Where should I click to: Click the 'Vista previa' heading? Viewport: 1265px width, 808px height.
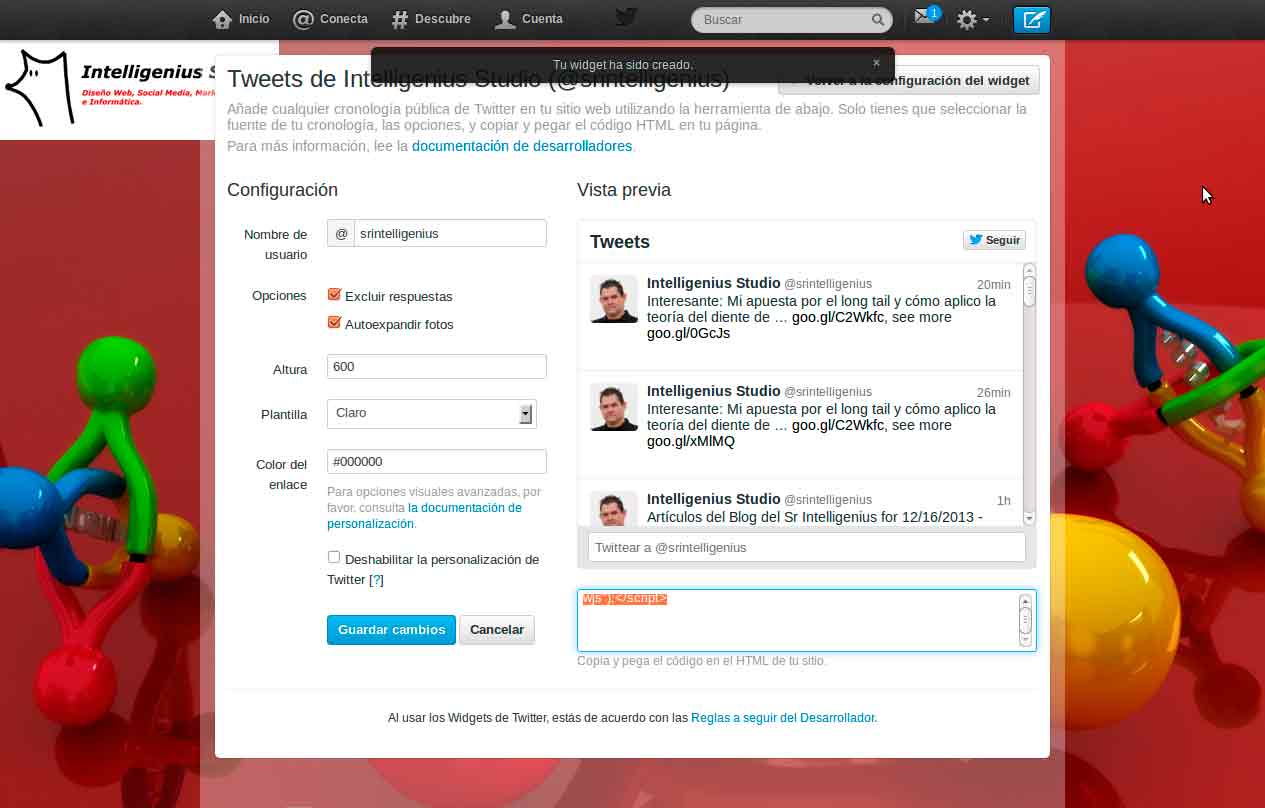click(624, 190)
